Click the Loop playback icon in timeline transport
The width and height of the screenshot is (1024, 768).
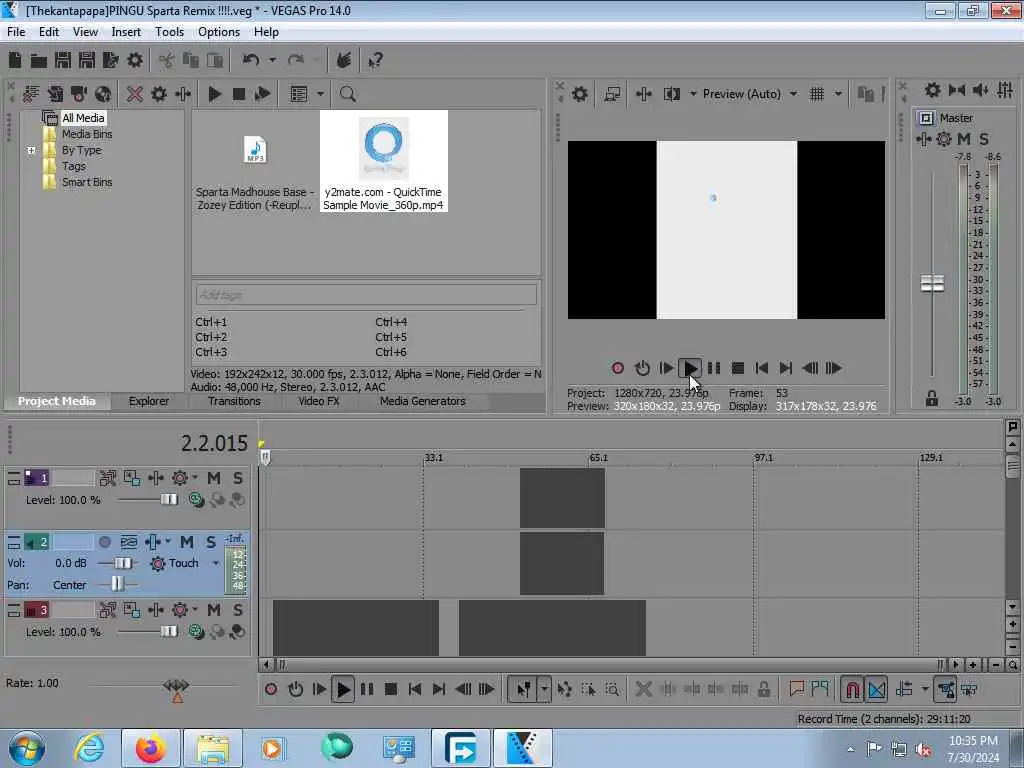(295, 689)
